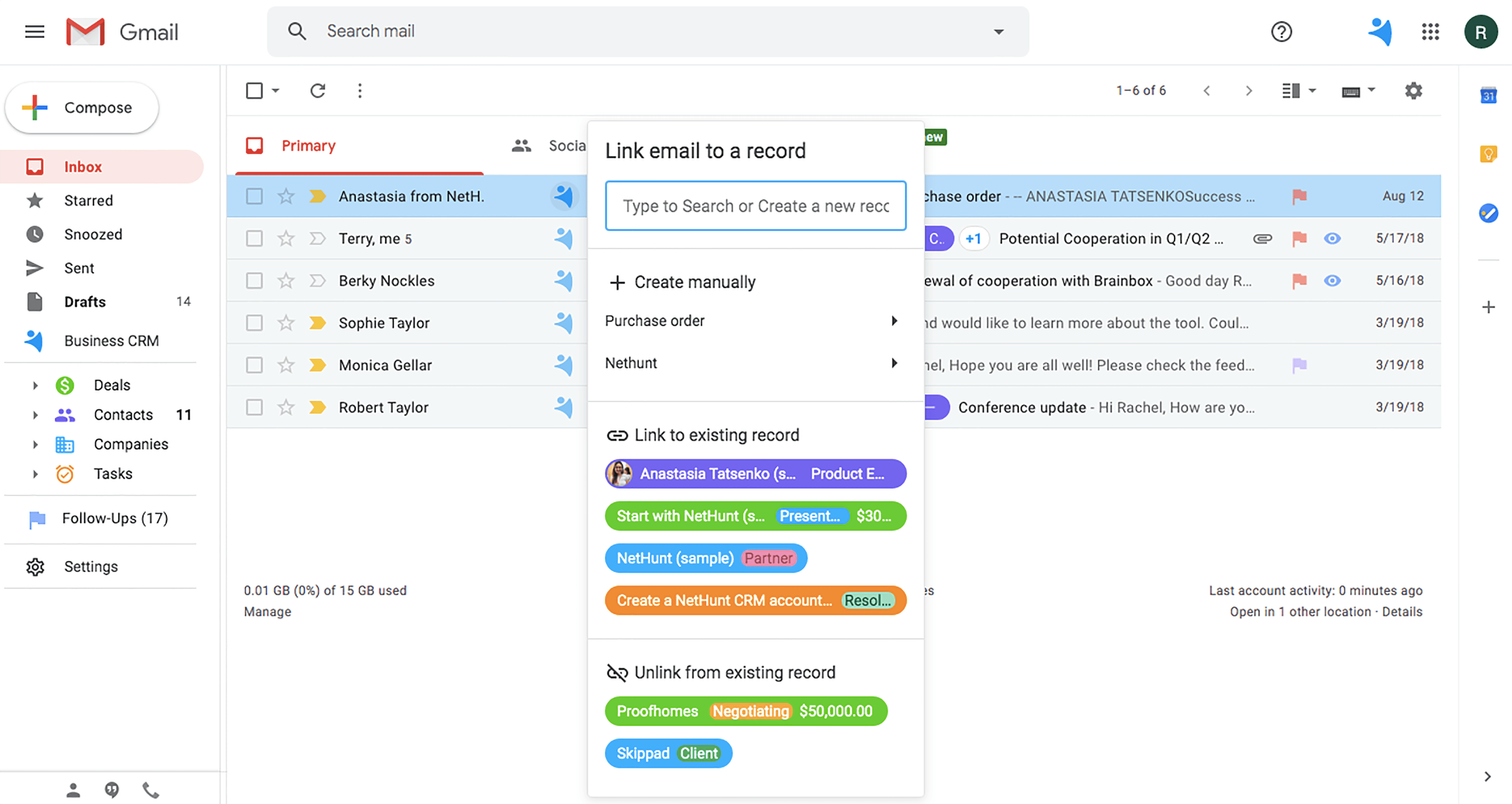The image size is (1512, 804).
Task: Open the Hangouts contacts icon
Action: click(73, 790)
